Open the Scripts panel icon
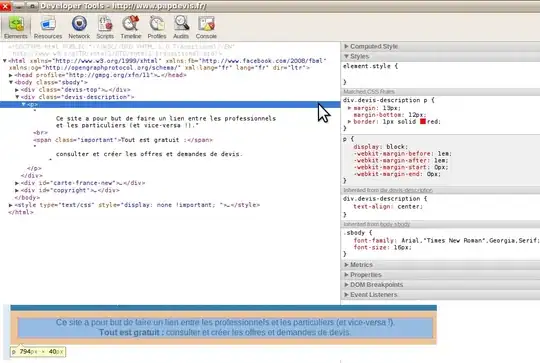 [105, 28]
